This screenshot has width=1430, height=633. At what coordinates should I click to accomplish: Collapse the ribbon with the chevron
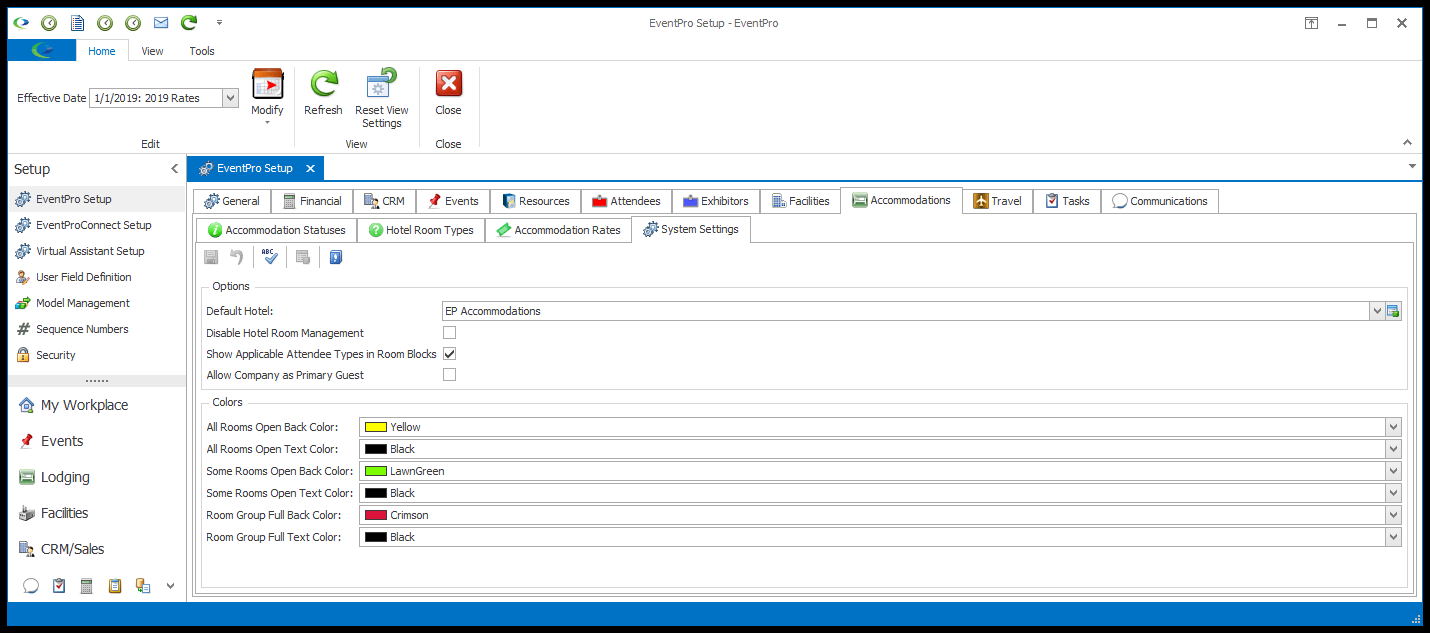coord(1408,143)
